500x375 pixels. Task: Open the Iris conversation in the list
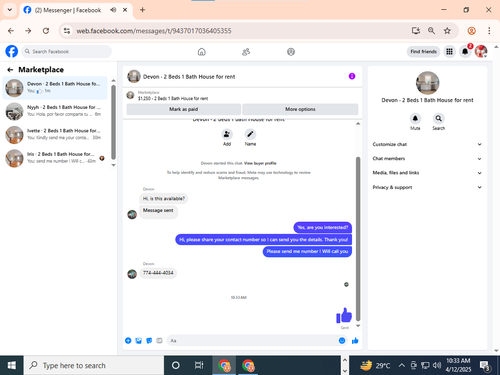click(55, 158)
